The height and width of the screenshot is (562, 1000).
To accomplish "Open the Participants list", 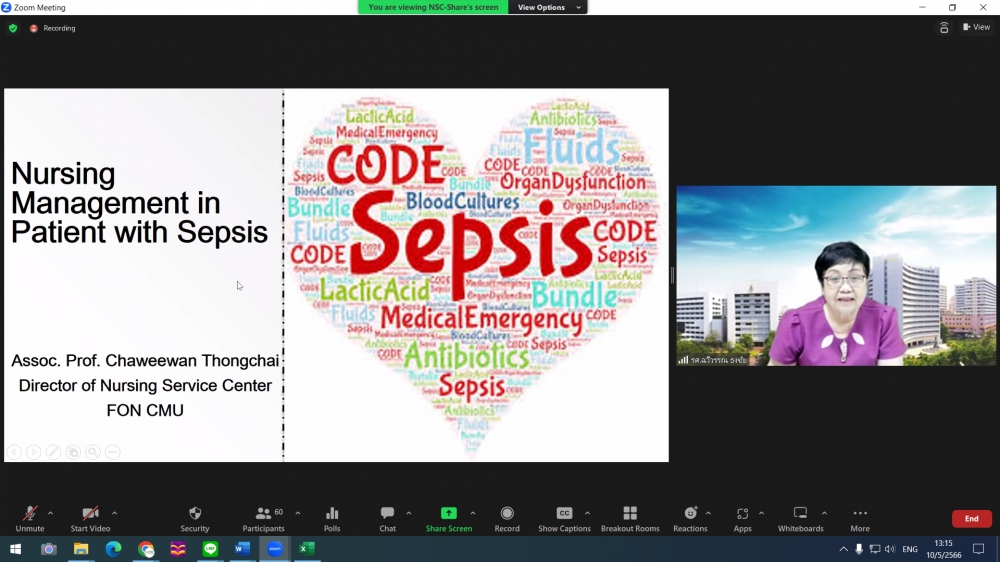I will click(x=264, y=514).
